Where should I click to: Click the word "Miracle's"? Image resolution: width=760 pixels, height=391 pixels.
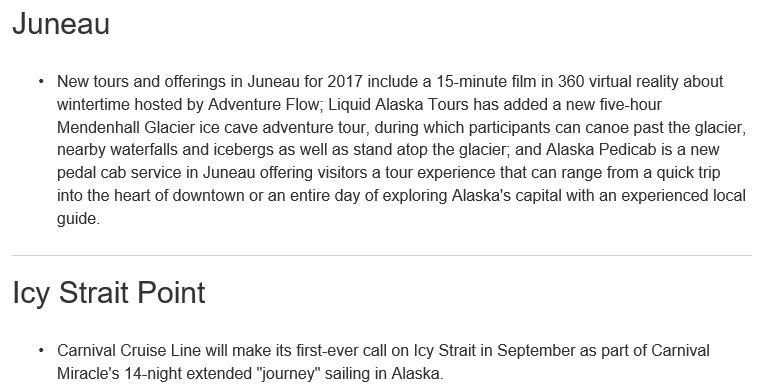(88, 374)
